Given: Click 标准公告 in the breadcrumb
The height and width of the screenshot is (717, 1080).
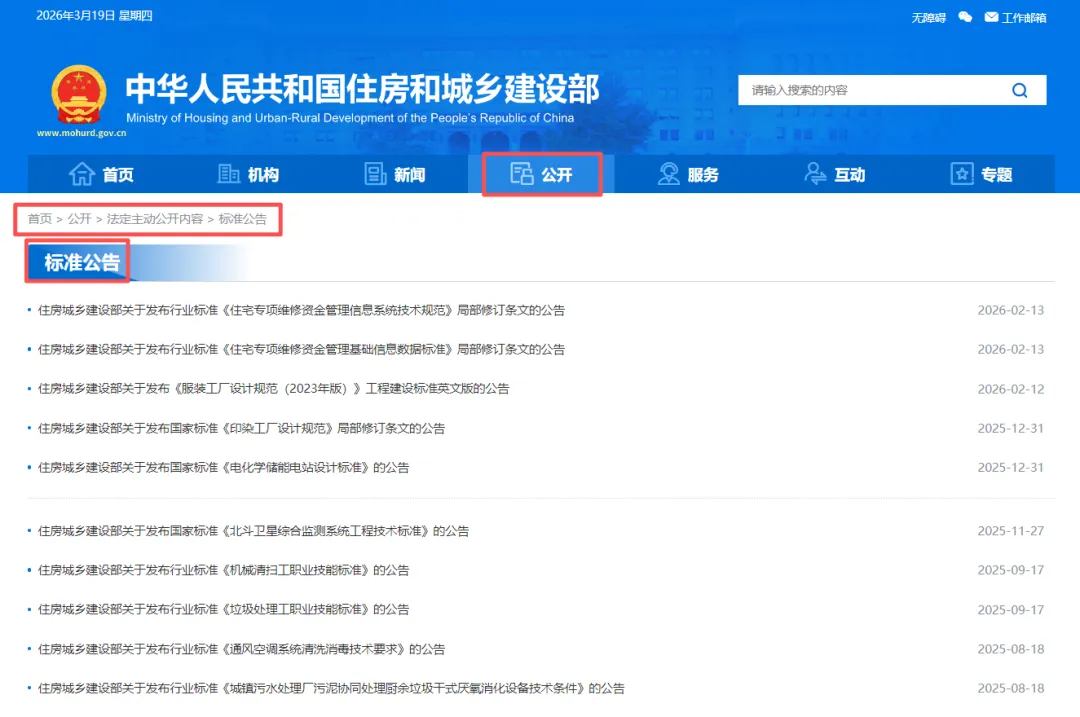Looking at the screenshot, I should [242, 219].
